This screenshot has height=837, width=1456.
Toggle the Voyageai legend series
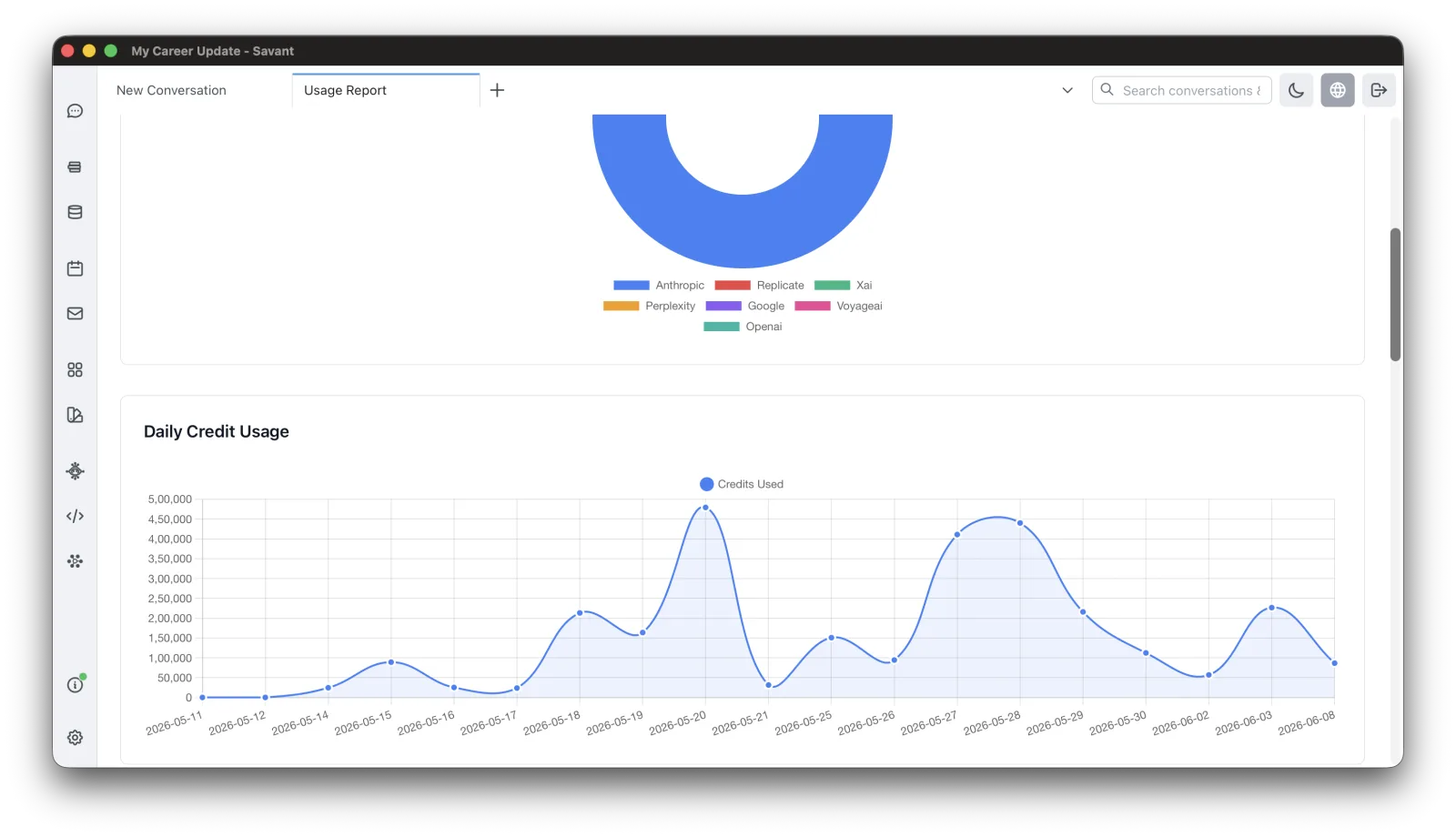[838, 307]
